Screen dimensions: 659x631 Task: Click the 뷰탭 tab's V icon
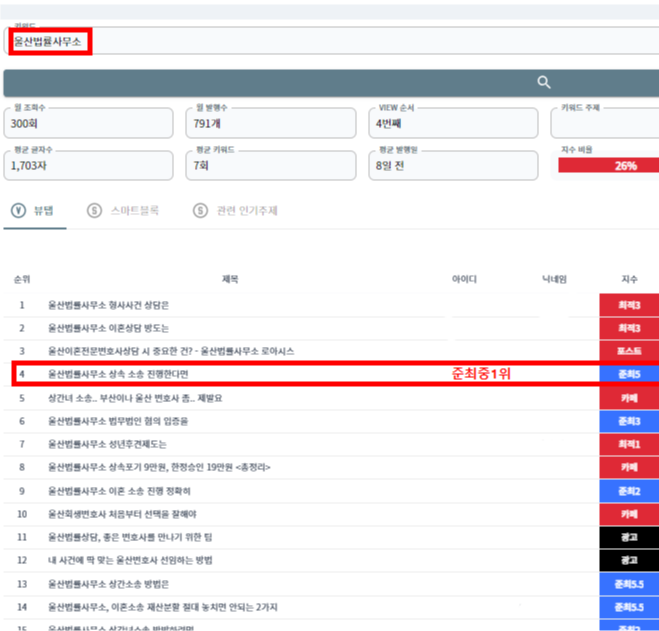pyautogui.click(x=17, y=210)
